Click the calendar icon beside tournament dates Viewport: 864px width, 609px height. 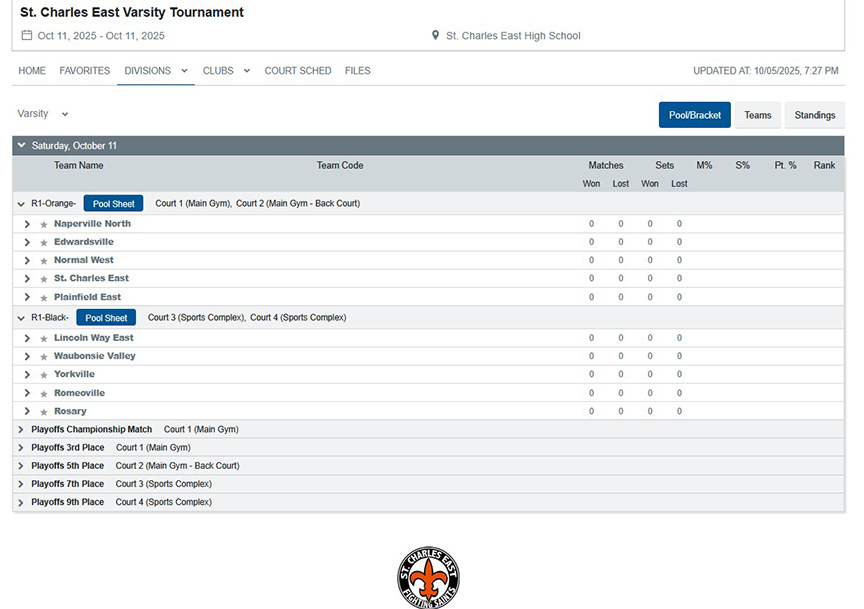click(x=27, y=35)
